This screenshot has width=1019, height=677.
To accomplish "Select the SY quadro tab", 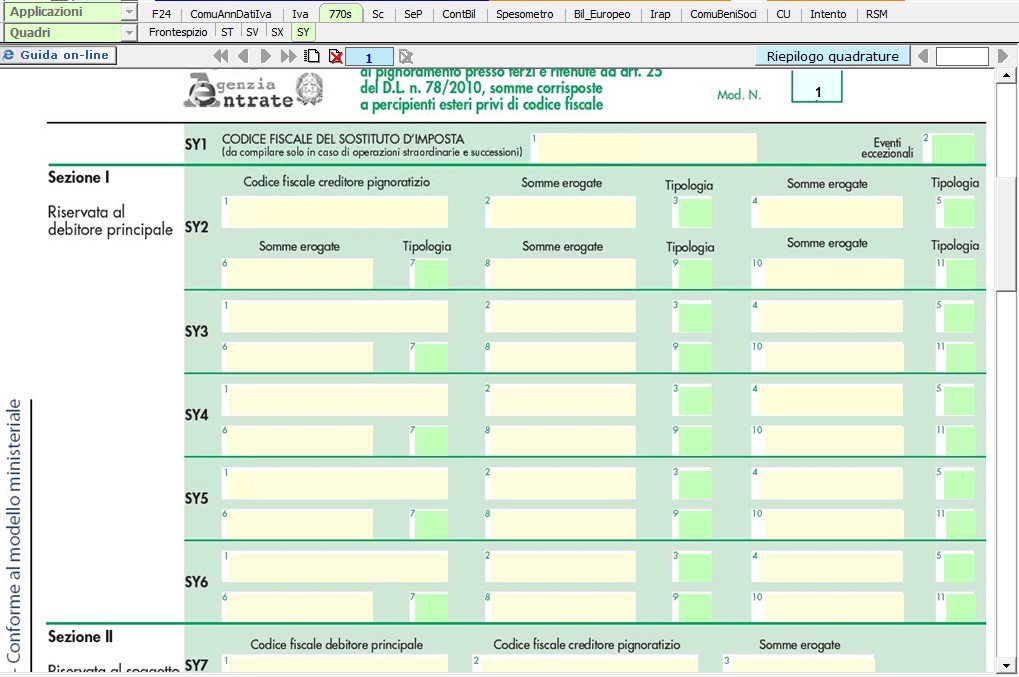I will pos(303,32).
